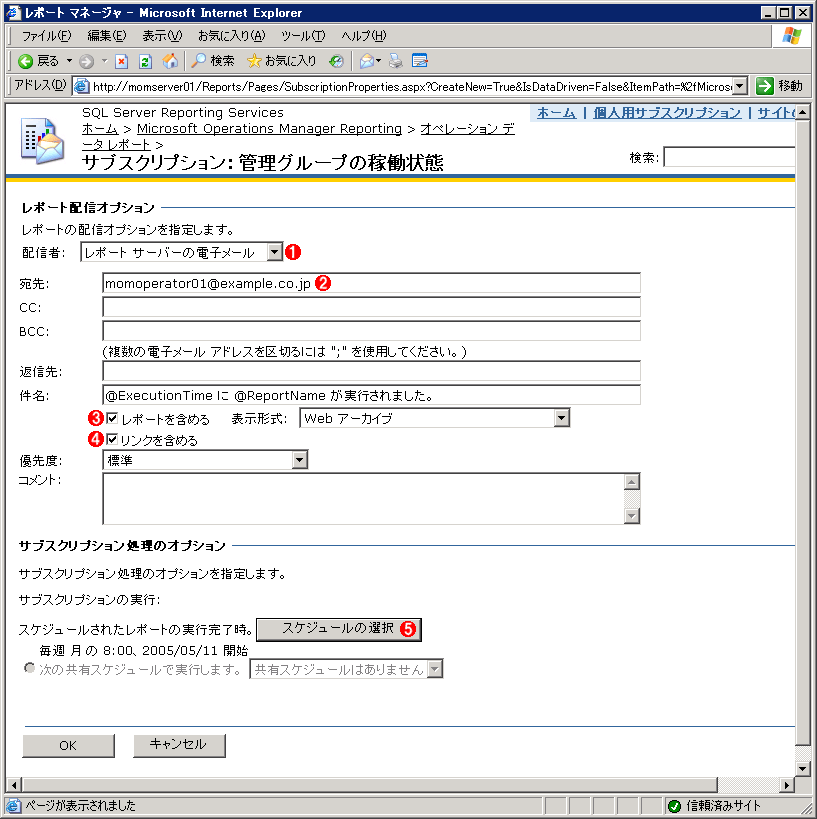Open the History toolbar icon
The height and width of the screenshot is (819, 817).
pyautogui.click(x=336, y=62)
